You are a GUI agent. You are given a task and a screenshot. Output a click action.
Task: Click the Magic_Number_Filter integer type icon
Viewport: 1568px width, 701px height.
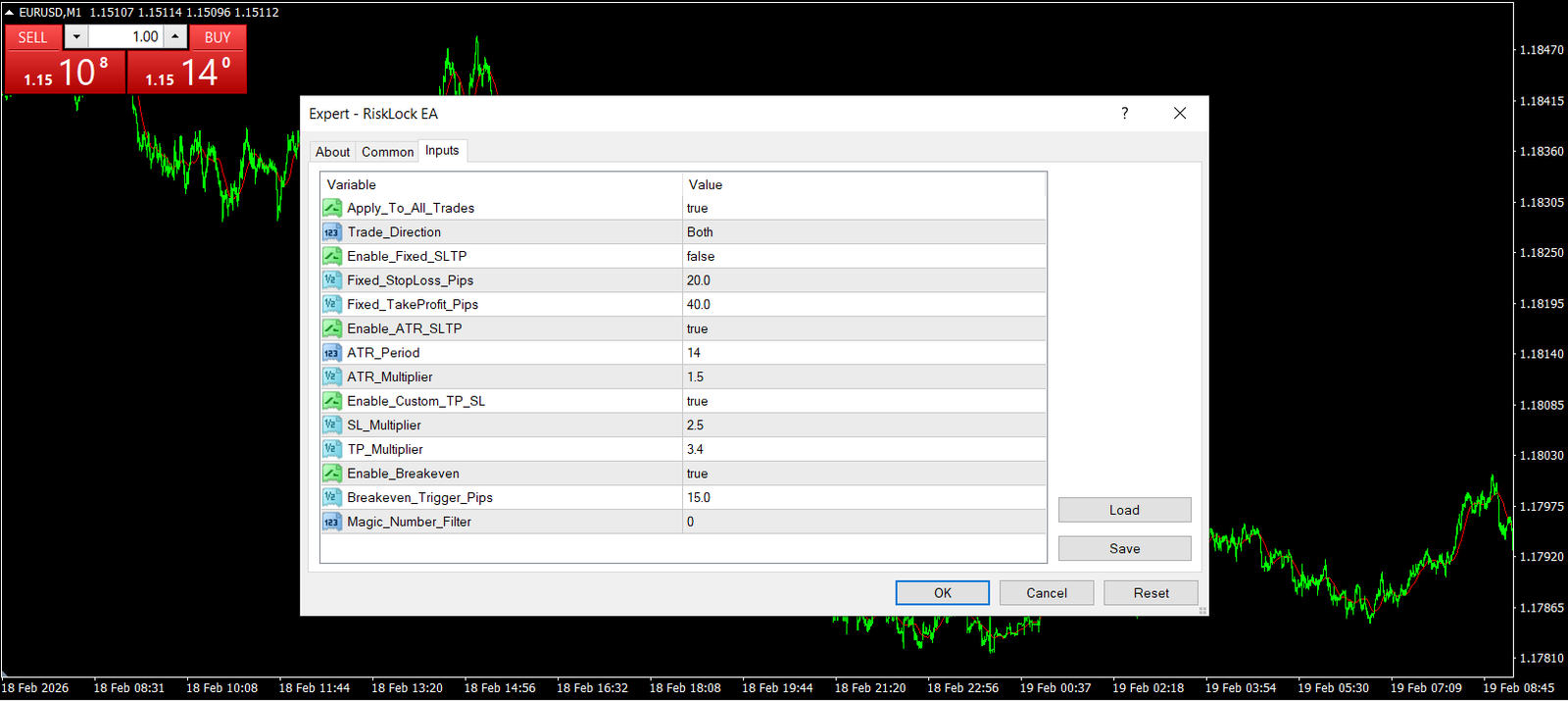[332, 522]
